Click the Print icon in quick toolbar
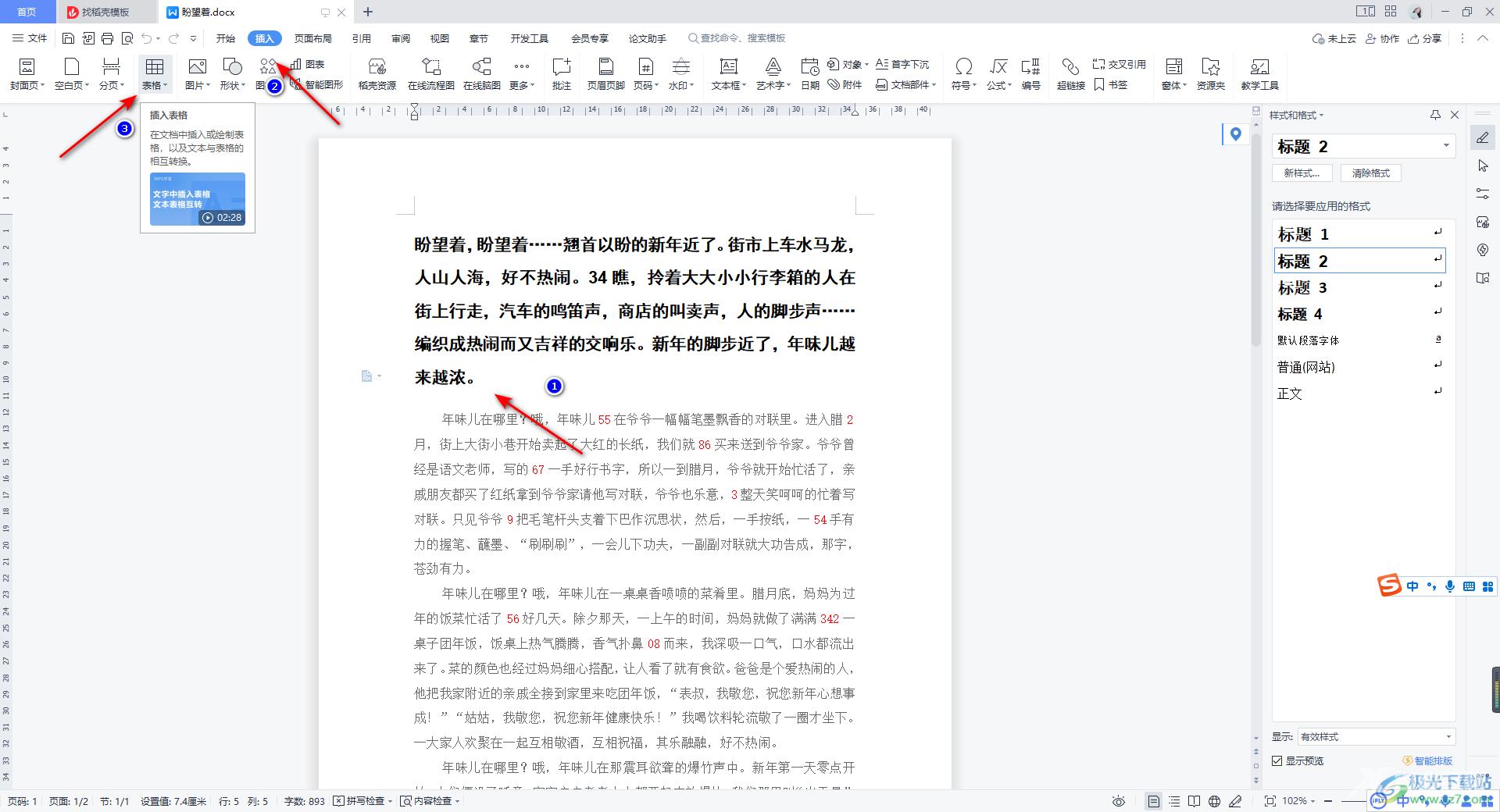The width and height of the screenshot is (1500, 812). click(x=108, y=38)
